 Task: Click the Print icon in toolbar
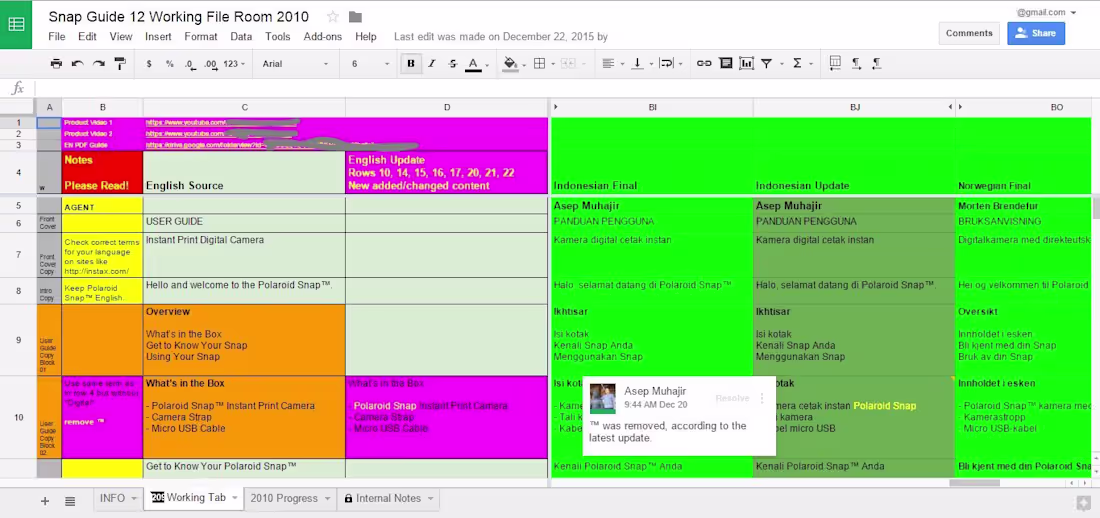pos(56,64)
